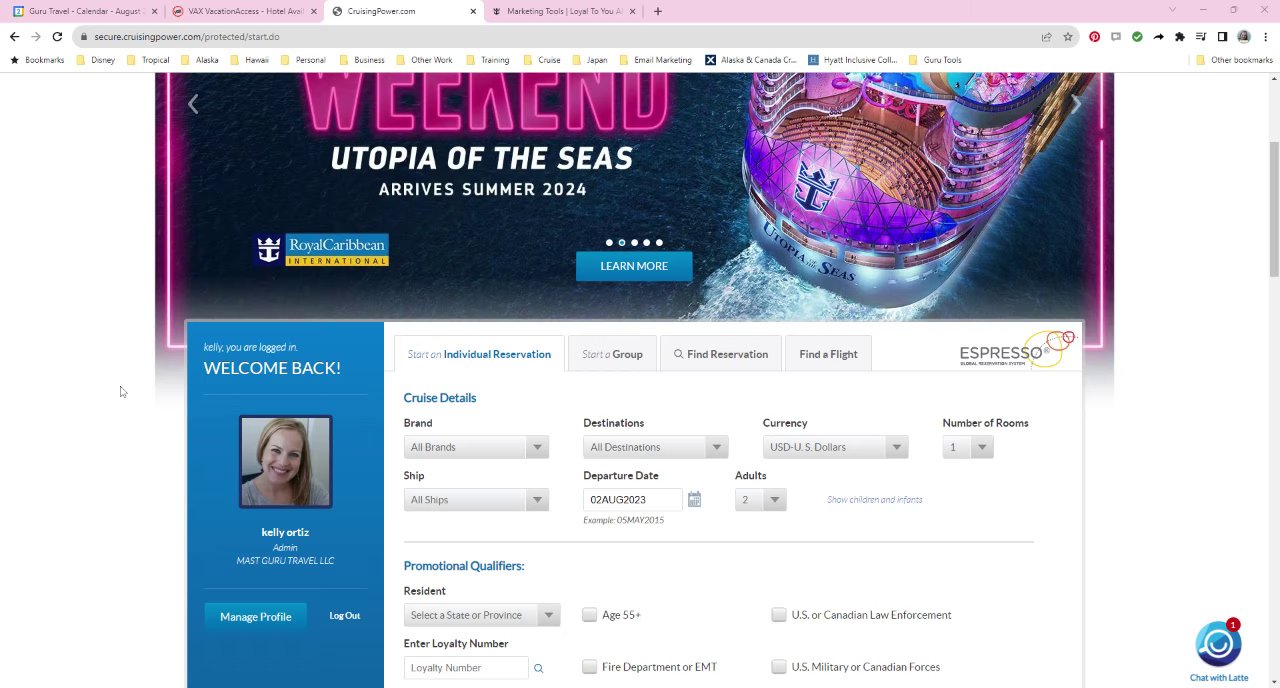This screenshot has height=688, width=1280.
Task: Click the loyalty number search magnifier
Action: tap(538, 668)
